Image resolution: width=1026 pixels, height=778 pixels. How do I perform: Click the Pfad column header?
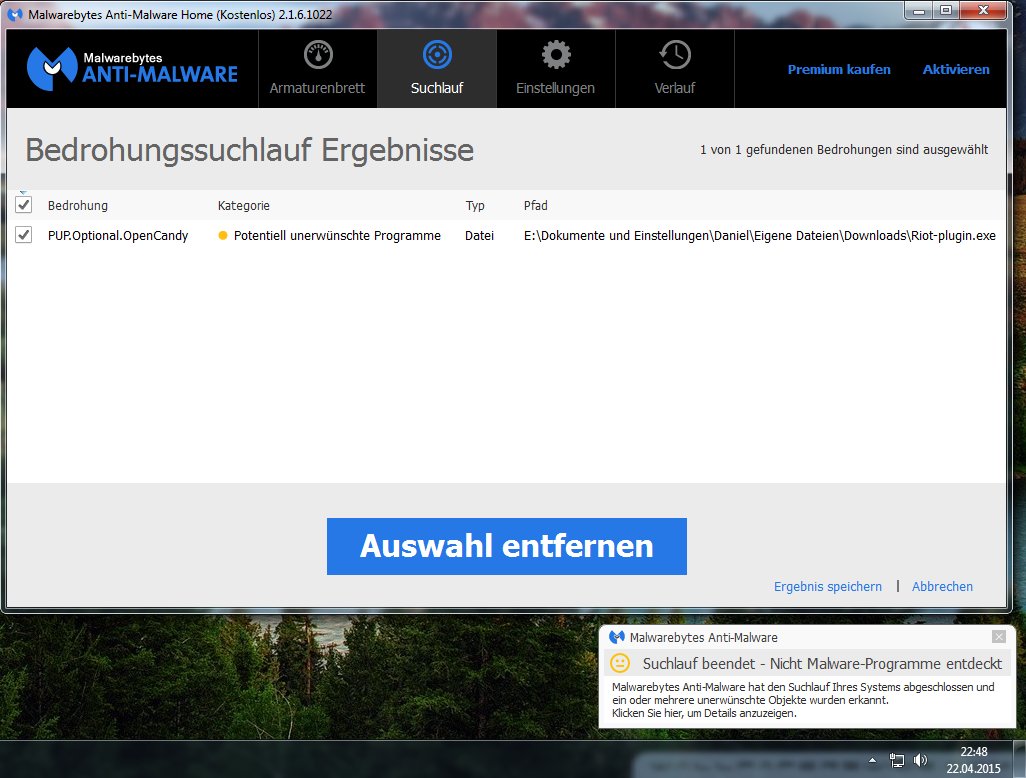pos(535,205)
